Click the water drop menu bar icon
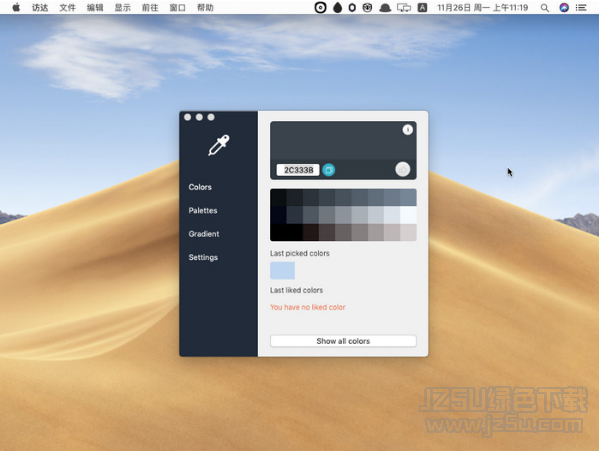This screenshot has width=599, height=451. click(337, 7)
